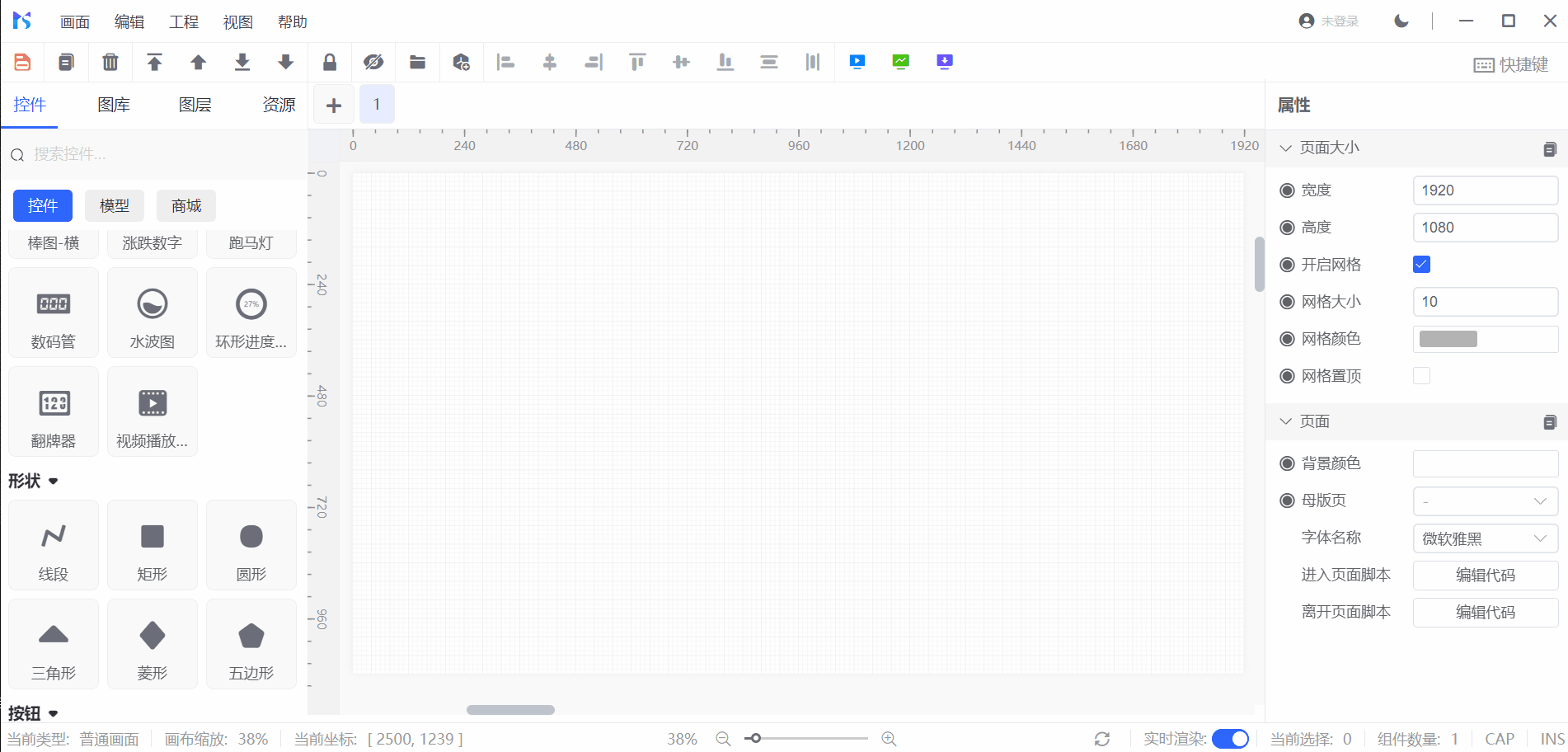Image resolution: width=1568 pixels, height=752 pixels.
Task: Click the width input field showing 1920
Action: 1485,190
